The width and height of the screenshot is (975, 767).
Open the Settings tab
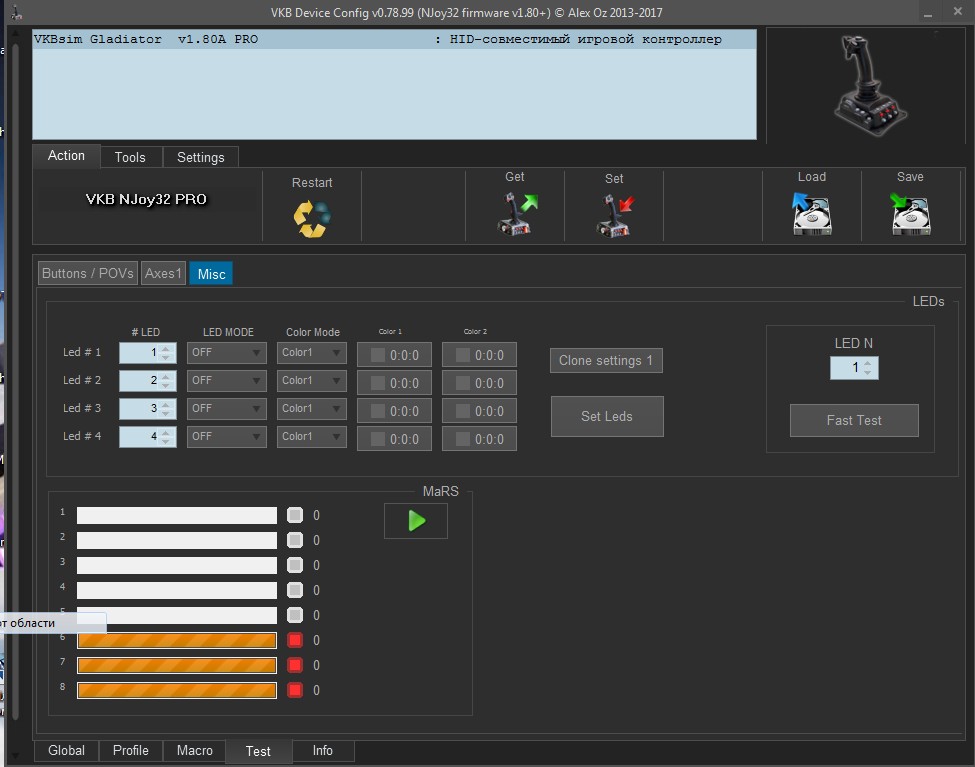pyautogui.click(x=200, y=157)
